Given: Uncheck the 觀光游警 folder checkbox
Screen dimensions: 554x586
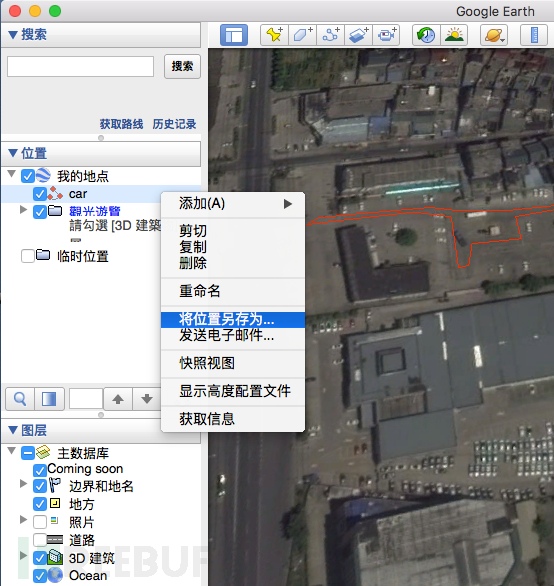Looking at the screenshot, I should coord(40,212).
